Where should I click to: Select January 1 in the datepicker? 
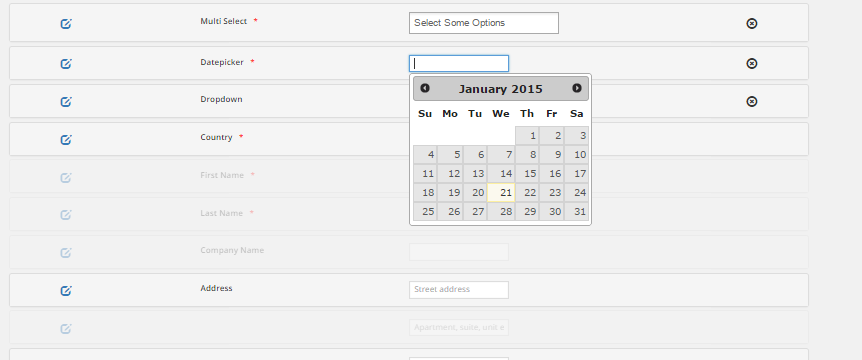(527, 136)
